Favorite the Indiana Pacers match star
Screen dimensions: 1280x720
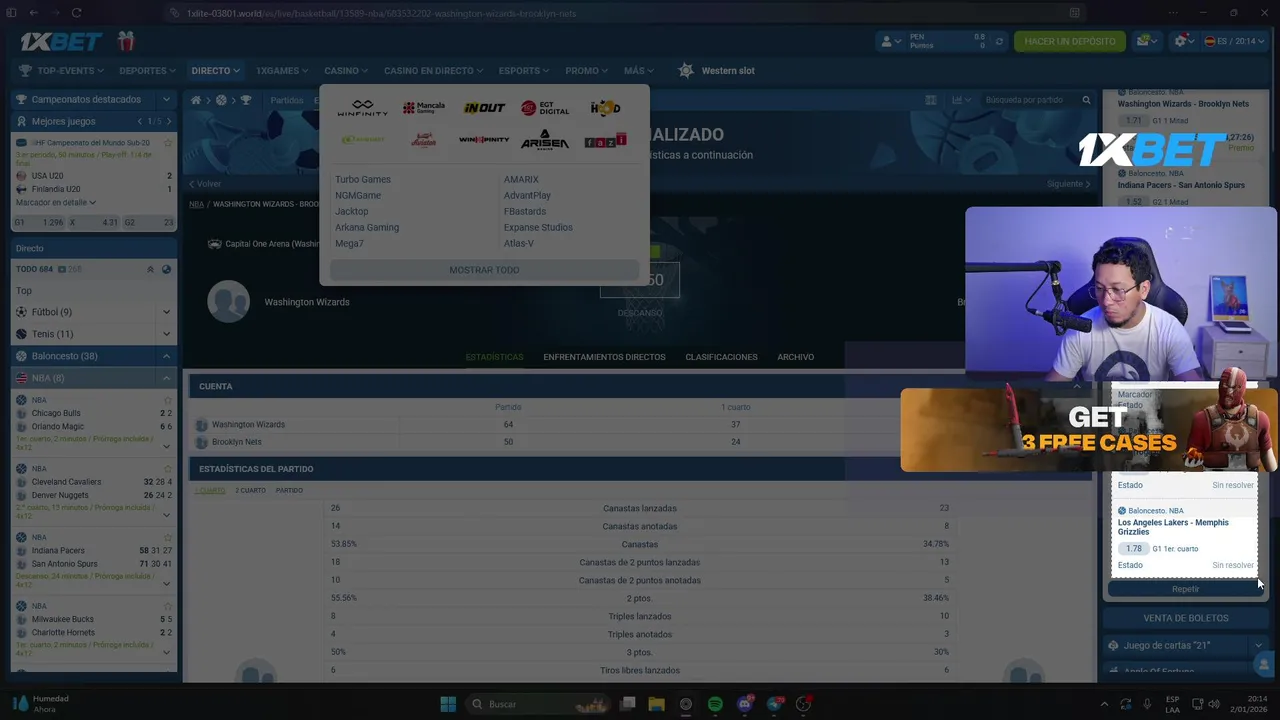pyautogui.click(x=168, y=537)
